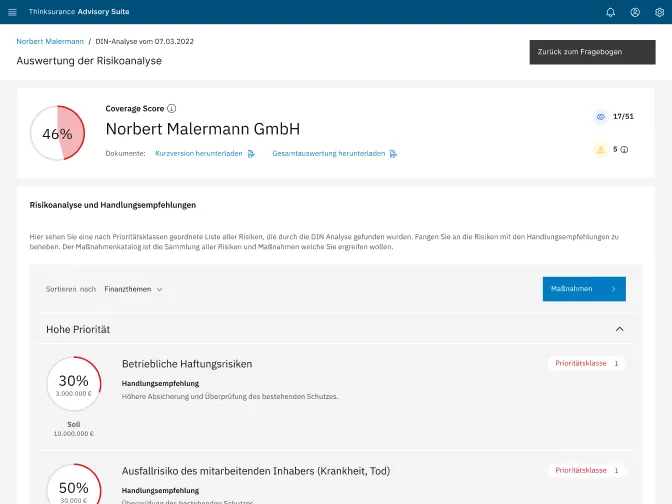Open the Finanzthemen sort dropdown
This screenshot has height=504, width=672.
click(x=133, y=289)
